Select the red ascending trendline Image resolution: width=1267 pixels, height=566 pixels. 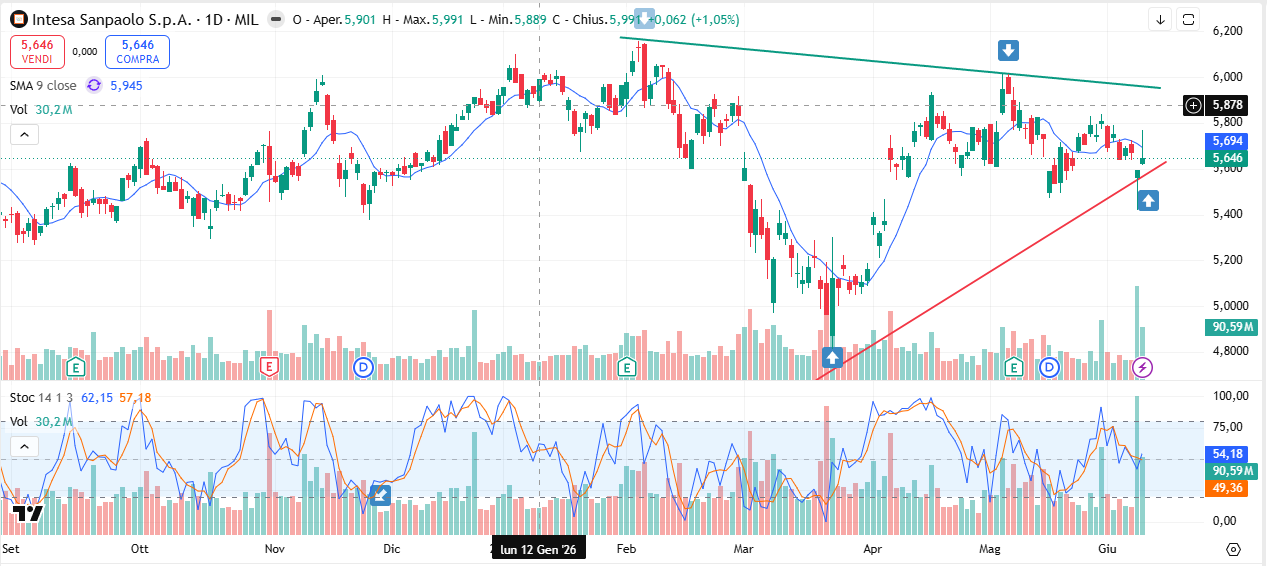pos(990,270)
